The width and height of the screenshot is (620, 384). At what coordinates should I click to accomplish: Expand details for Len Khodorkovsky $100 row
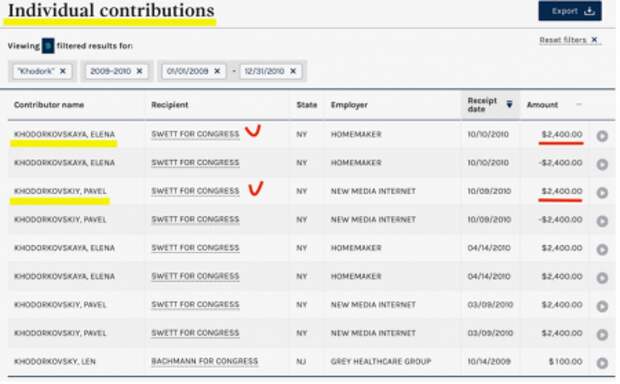click(602, 363)
